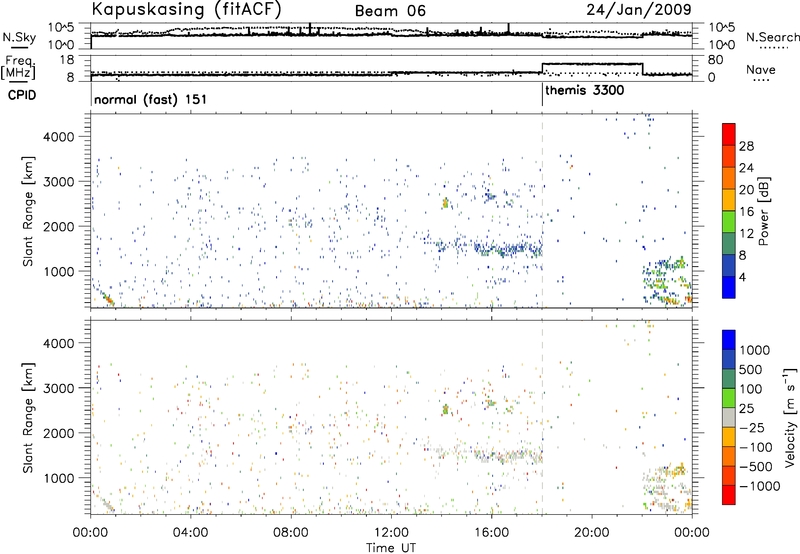Screen dimensions: 800x554
Task: Select the N.Sky legend label
Action: [x=19, y=37]
